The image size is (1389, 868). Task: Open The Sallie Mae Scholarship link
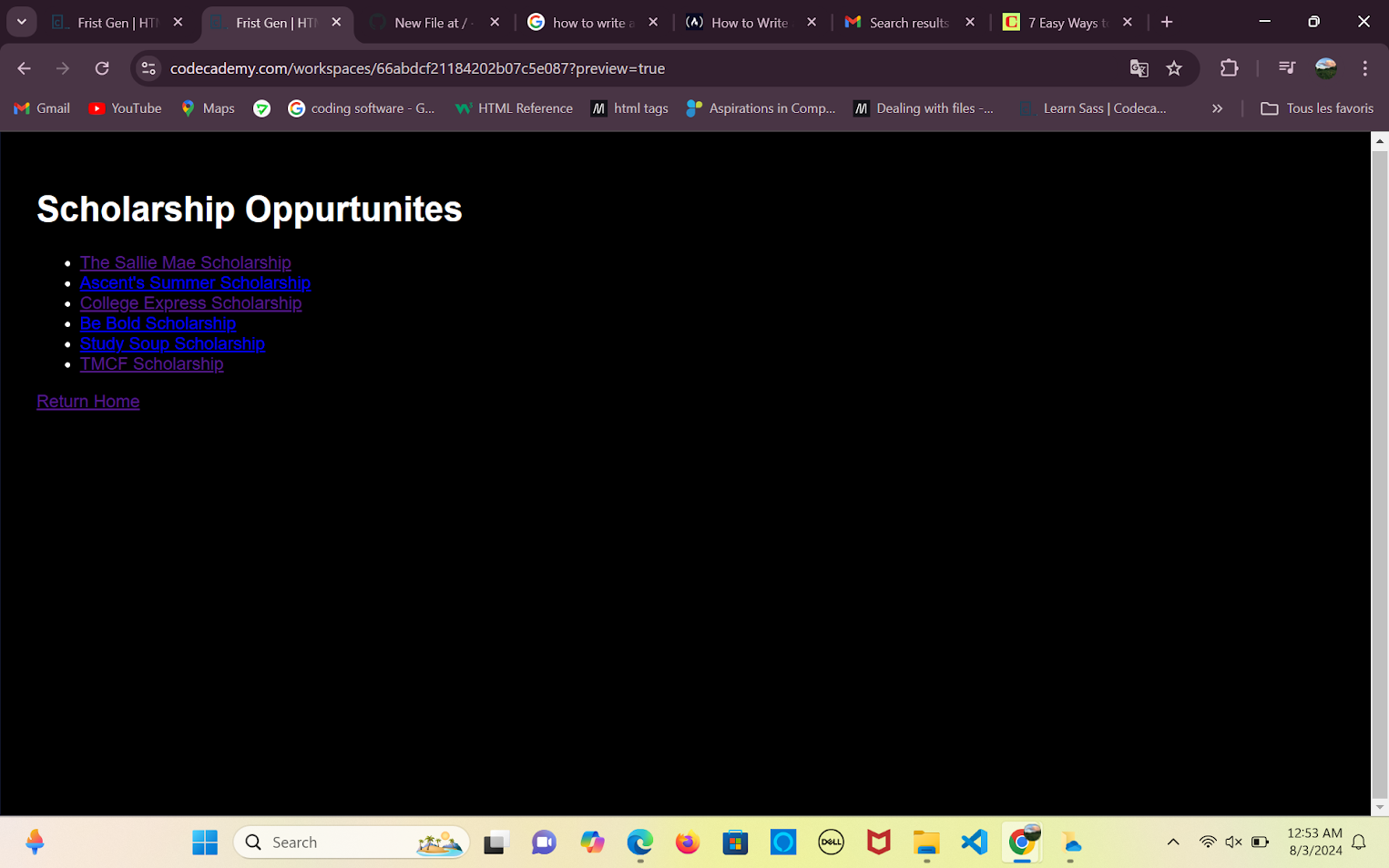pyautogui.click(x=186, y=262)
